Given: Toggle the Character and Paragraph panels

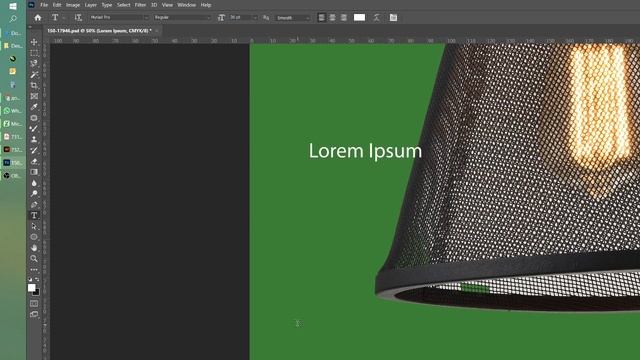Looking at the screenshot, I should coord(393,18).
